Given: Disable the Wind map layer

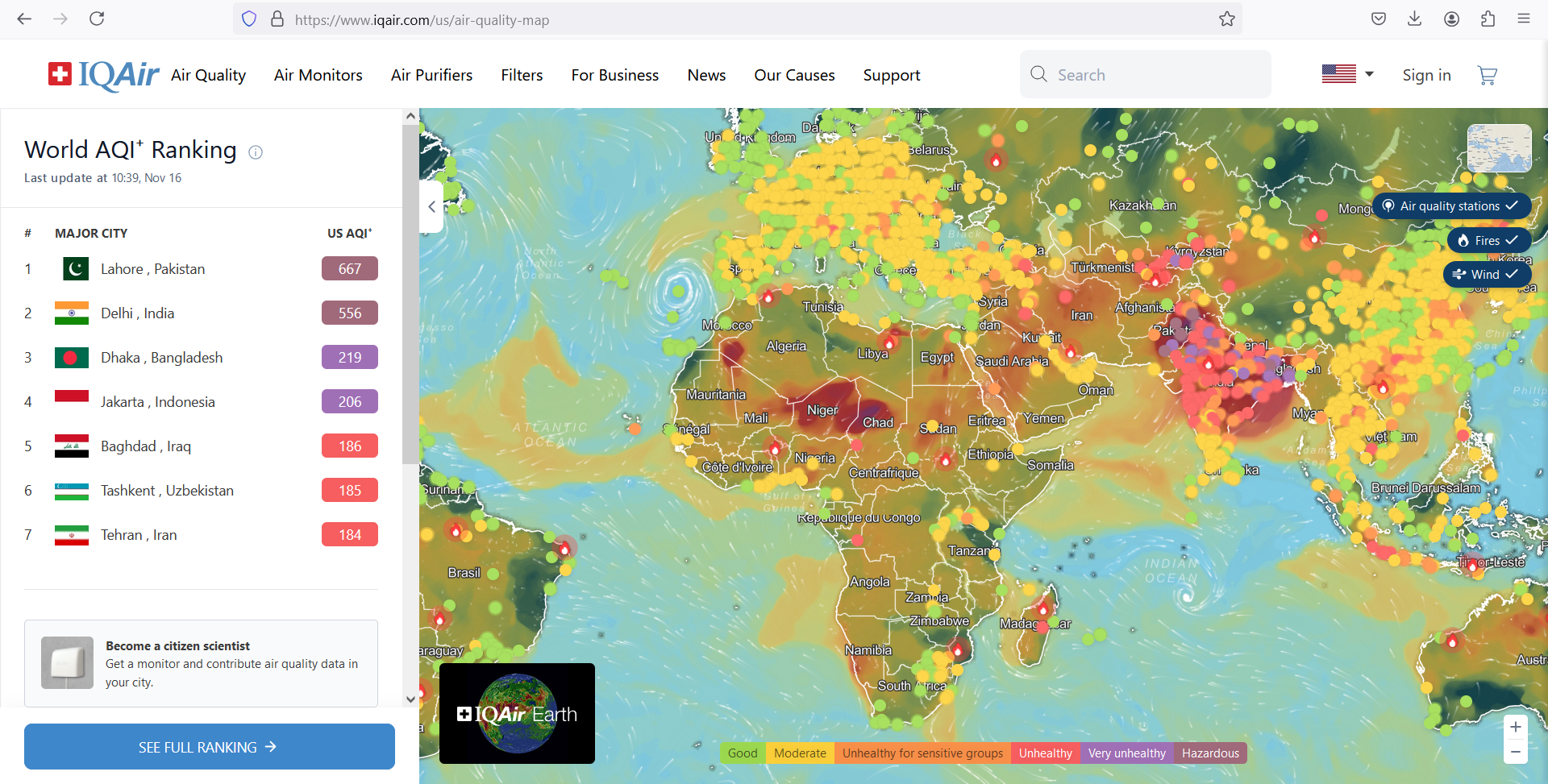Looking at the screenshot, I should point(1486,274).
